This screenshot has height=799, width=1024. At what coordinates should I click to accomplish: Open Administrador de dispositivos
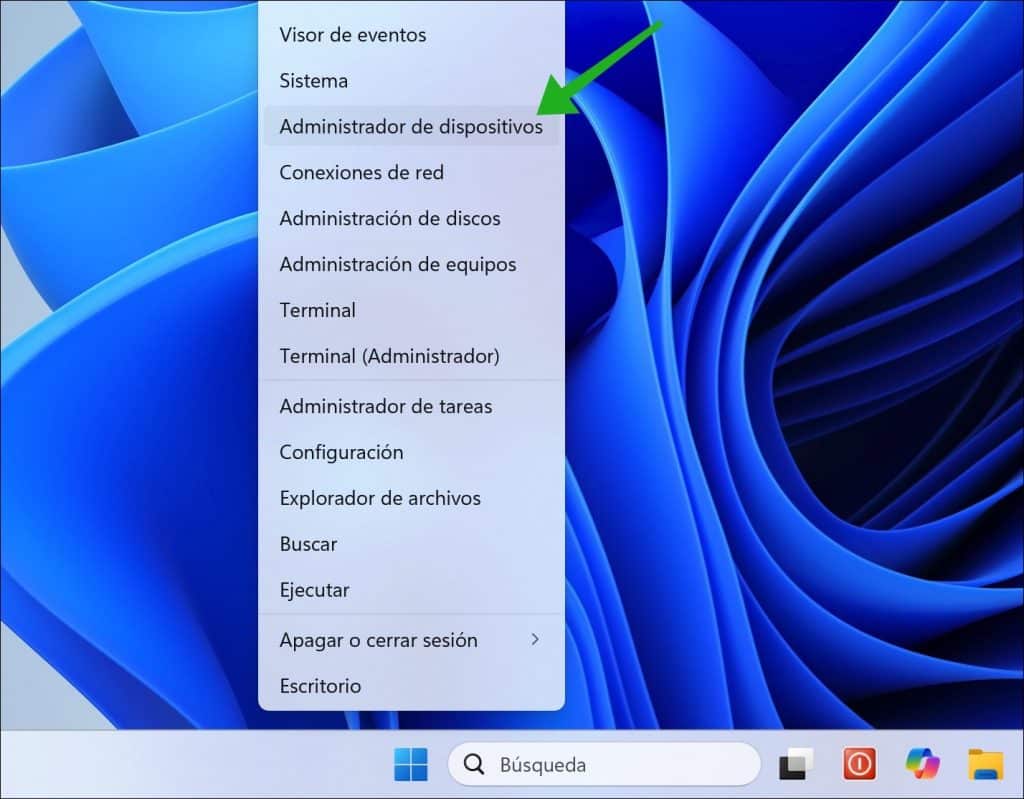tap(411, 126)
